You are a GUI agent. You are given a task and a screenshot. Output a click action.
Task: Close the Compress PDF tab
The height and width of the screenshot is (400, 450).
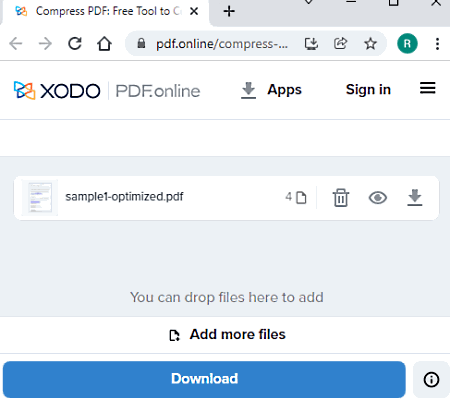[194, 11]
